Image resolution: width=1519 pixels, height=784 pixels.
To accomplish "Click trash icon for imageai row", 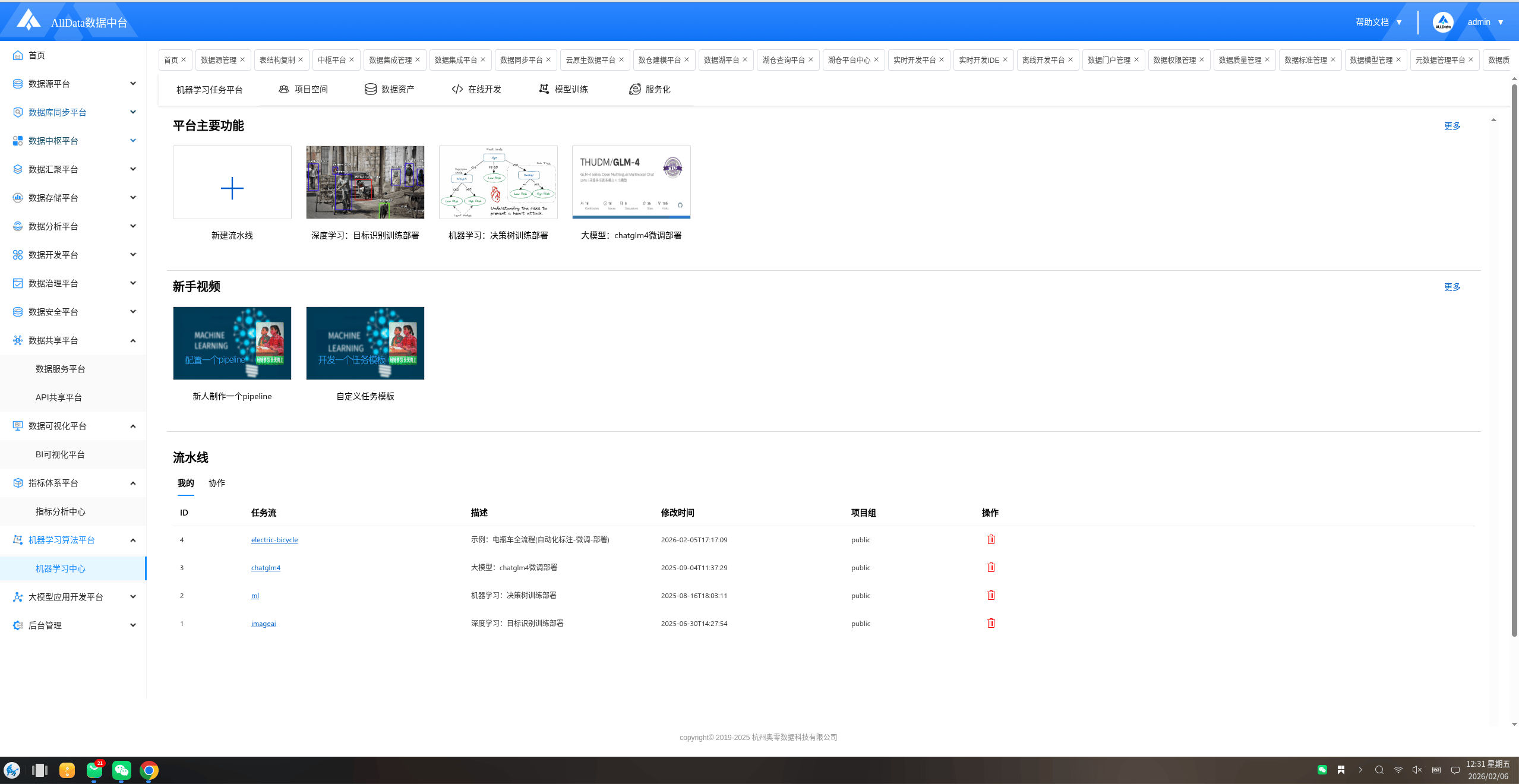I will [991, 623].
